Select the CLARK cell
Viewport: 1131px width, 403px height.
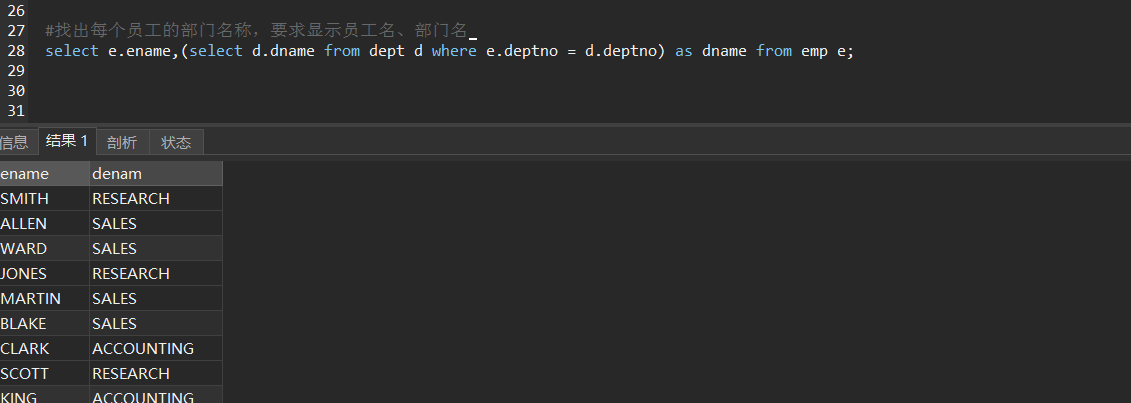coord(44,348)
